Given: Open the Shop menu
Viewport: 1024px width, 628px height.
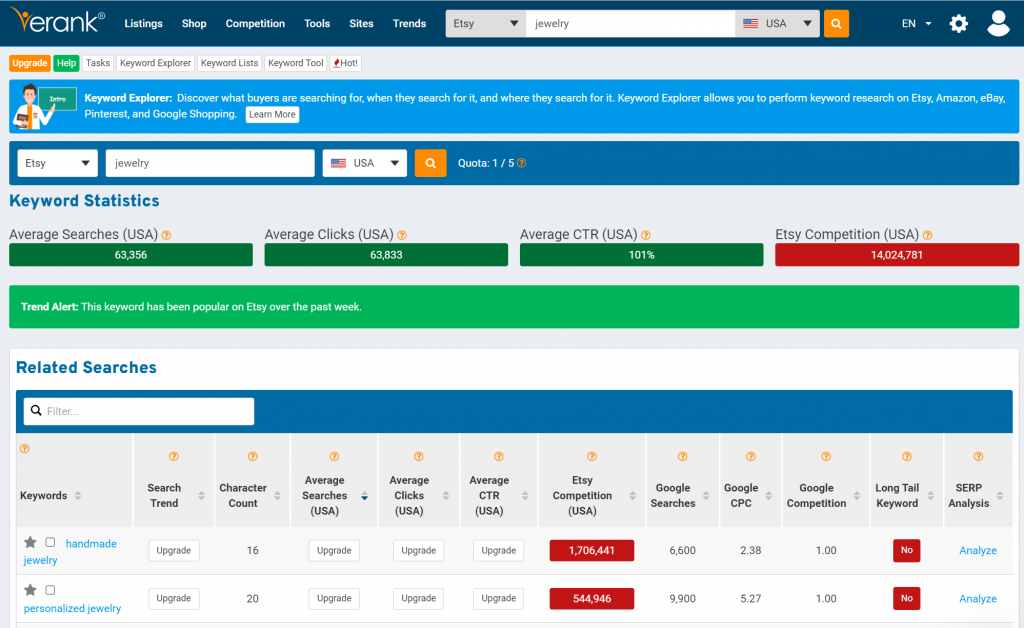Looking at the screenshot, I should coord(194,24).
